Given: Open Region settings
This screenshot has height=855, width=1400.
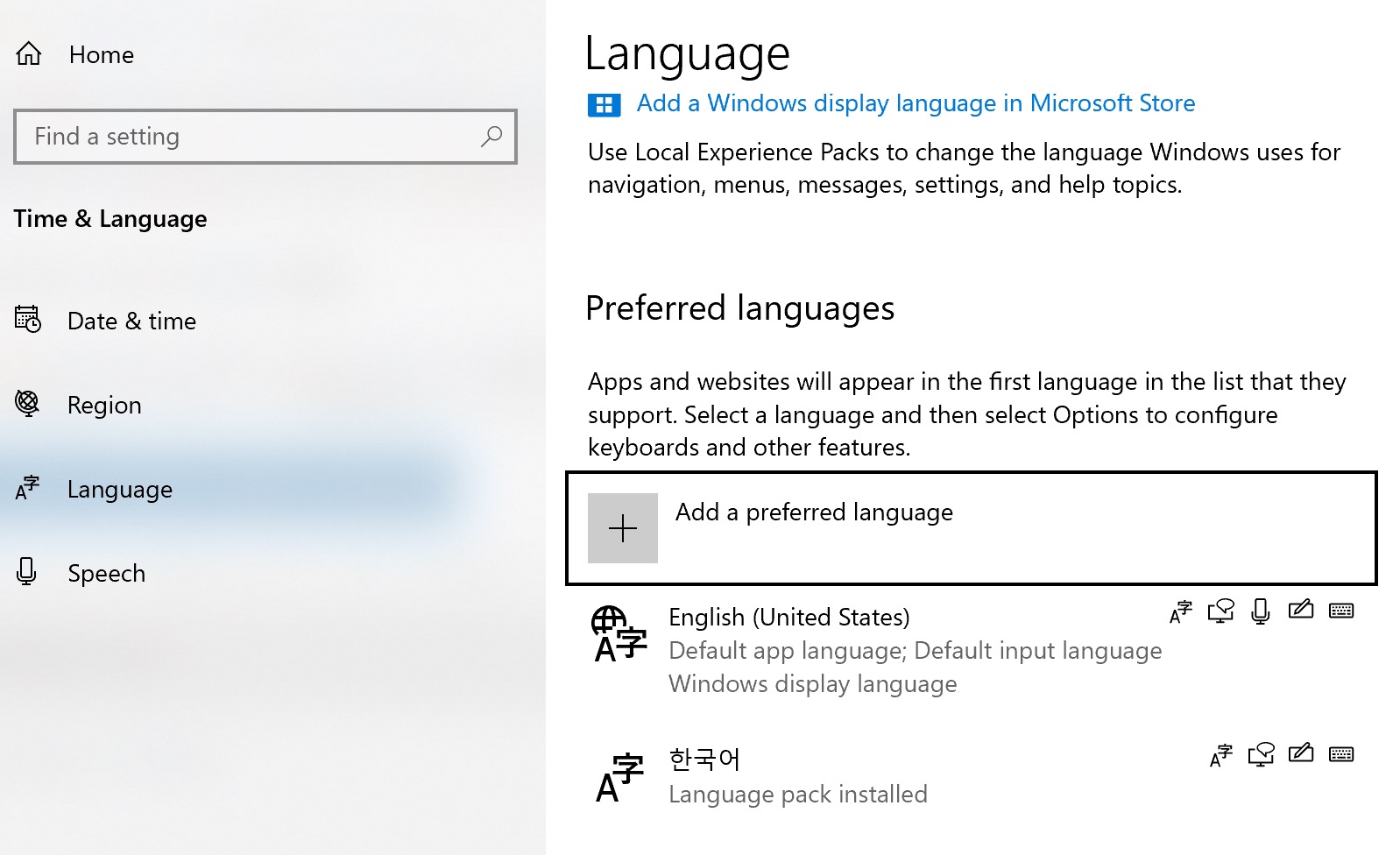Looking at the screenshot, I should 104,405.
